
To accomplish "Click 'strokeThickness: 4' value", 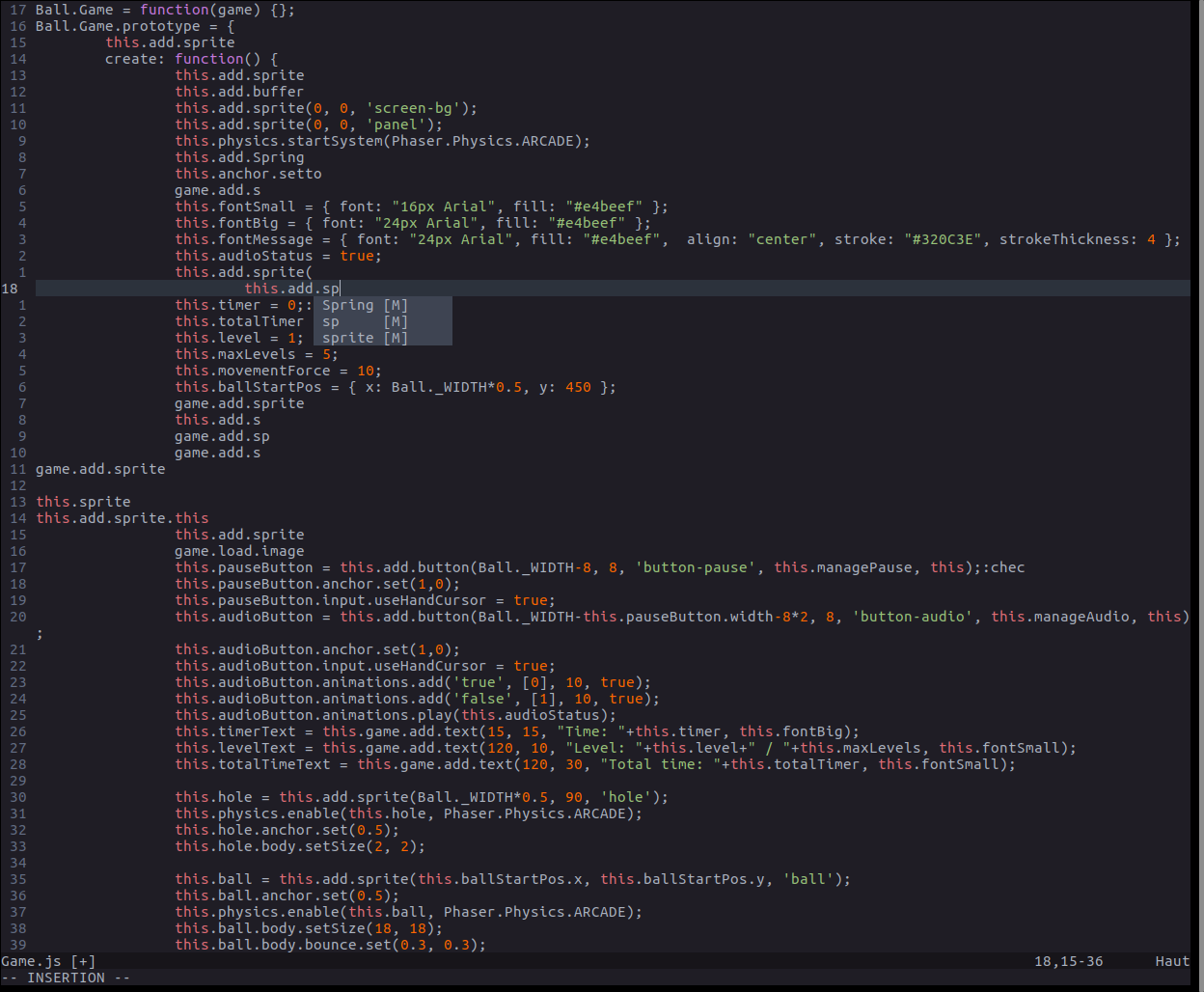I will [1078, 239].
